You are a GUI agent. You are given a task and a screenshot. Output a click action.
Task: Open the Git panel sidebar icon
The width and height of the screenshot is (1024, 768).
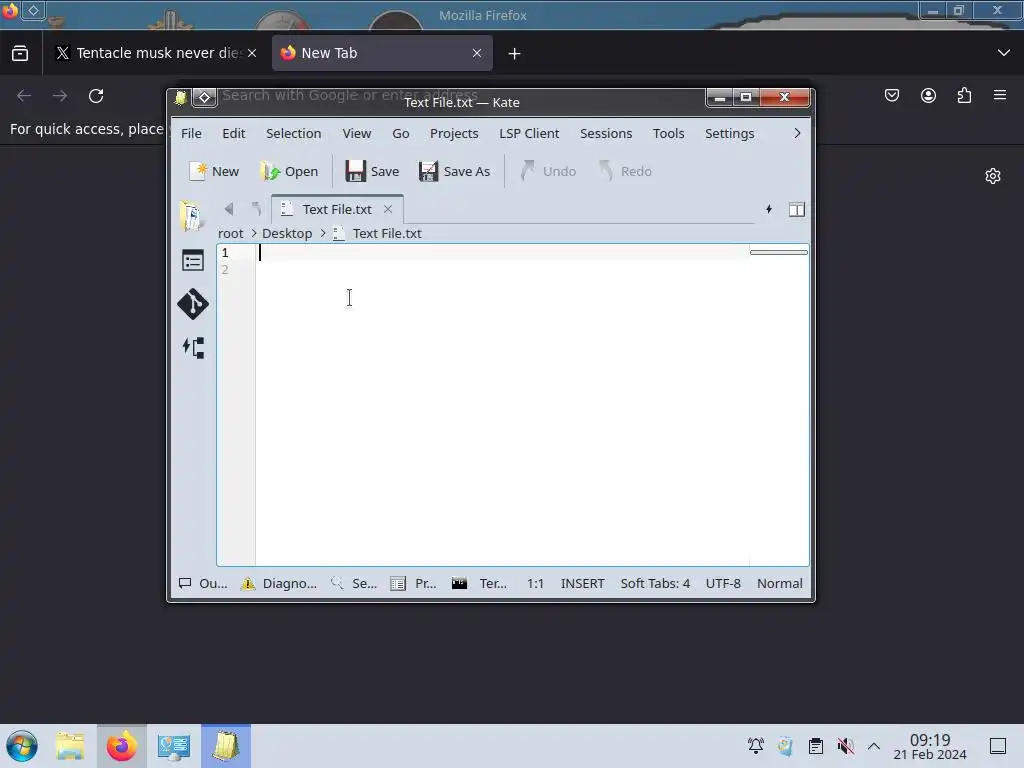[x=193, y=304]
